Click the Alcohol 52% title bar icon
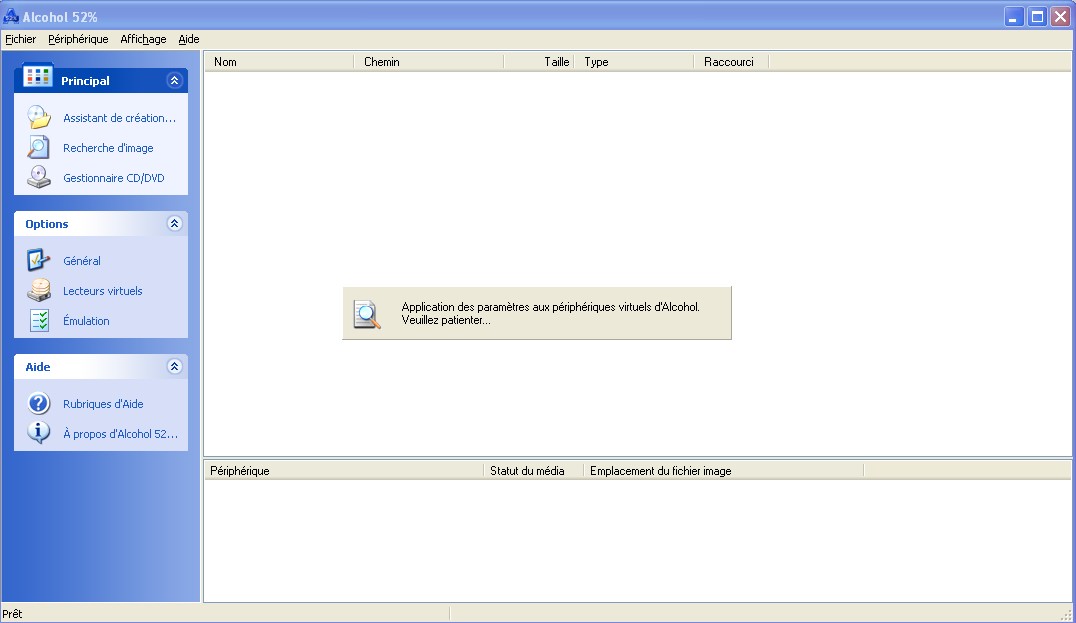 point(10,16)
